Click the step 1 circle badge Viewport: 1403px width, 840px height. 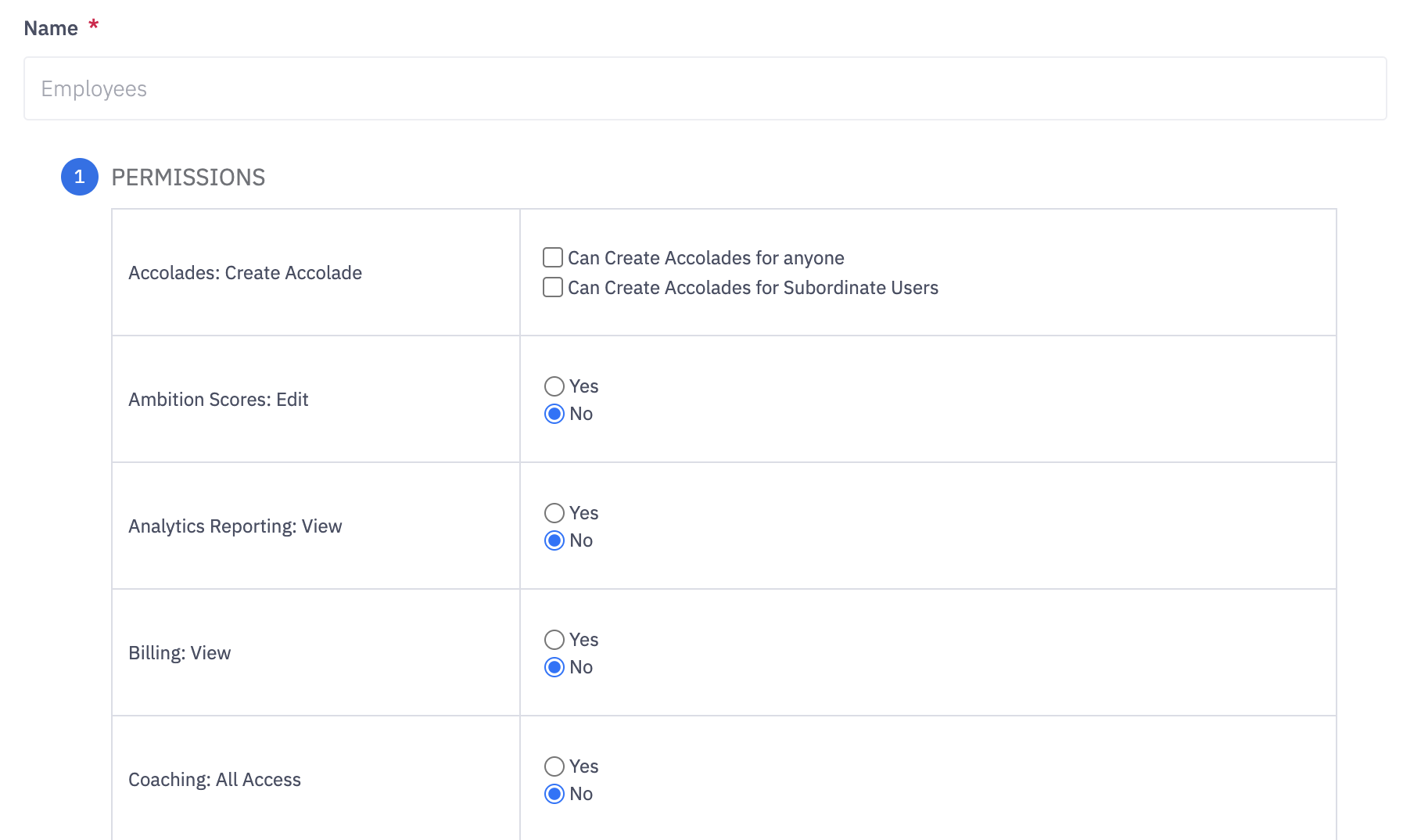coord(80,177)
